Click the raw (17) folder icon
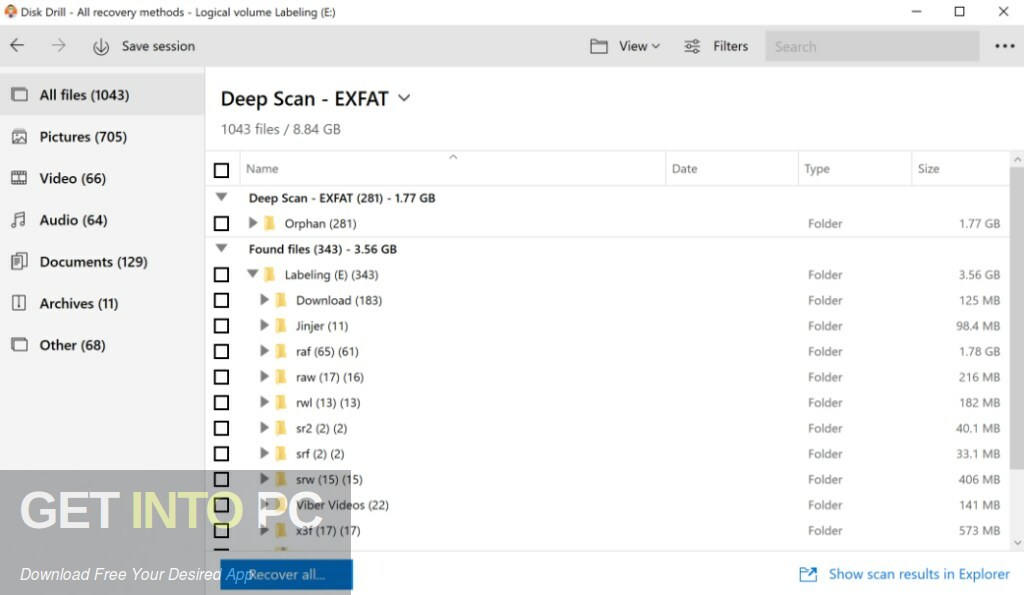 [x=281, y=377]
